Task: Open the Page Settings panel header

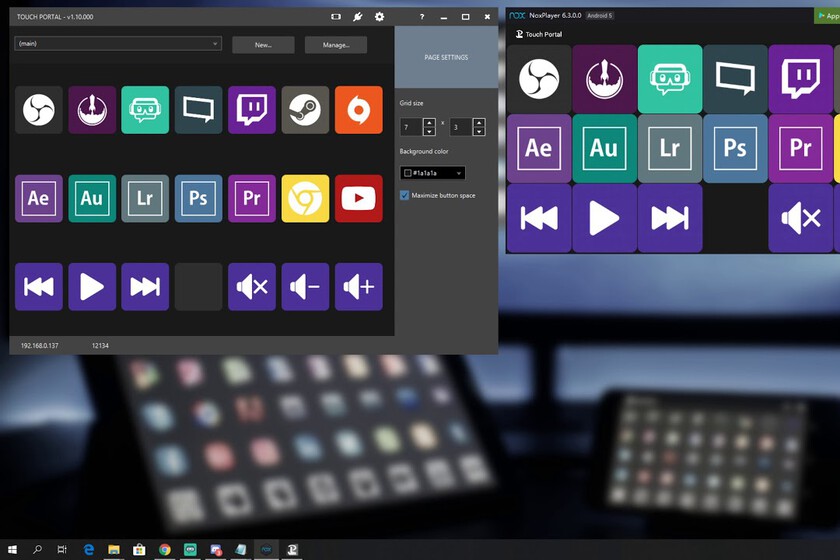Action: tap(446, 58)
